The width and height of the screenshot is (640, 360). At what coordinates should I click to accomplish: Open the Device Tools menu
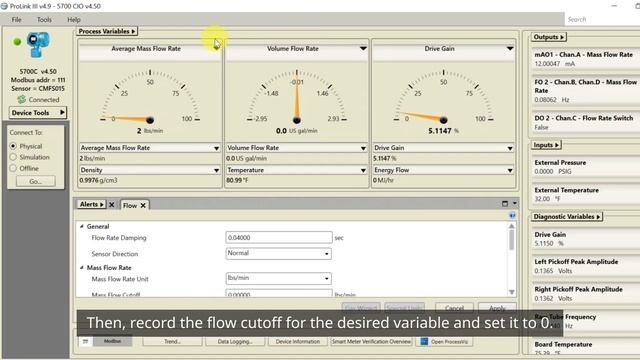(x=38, y=113)
